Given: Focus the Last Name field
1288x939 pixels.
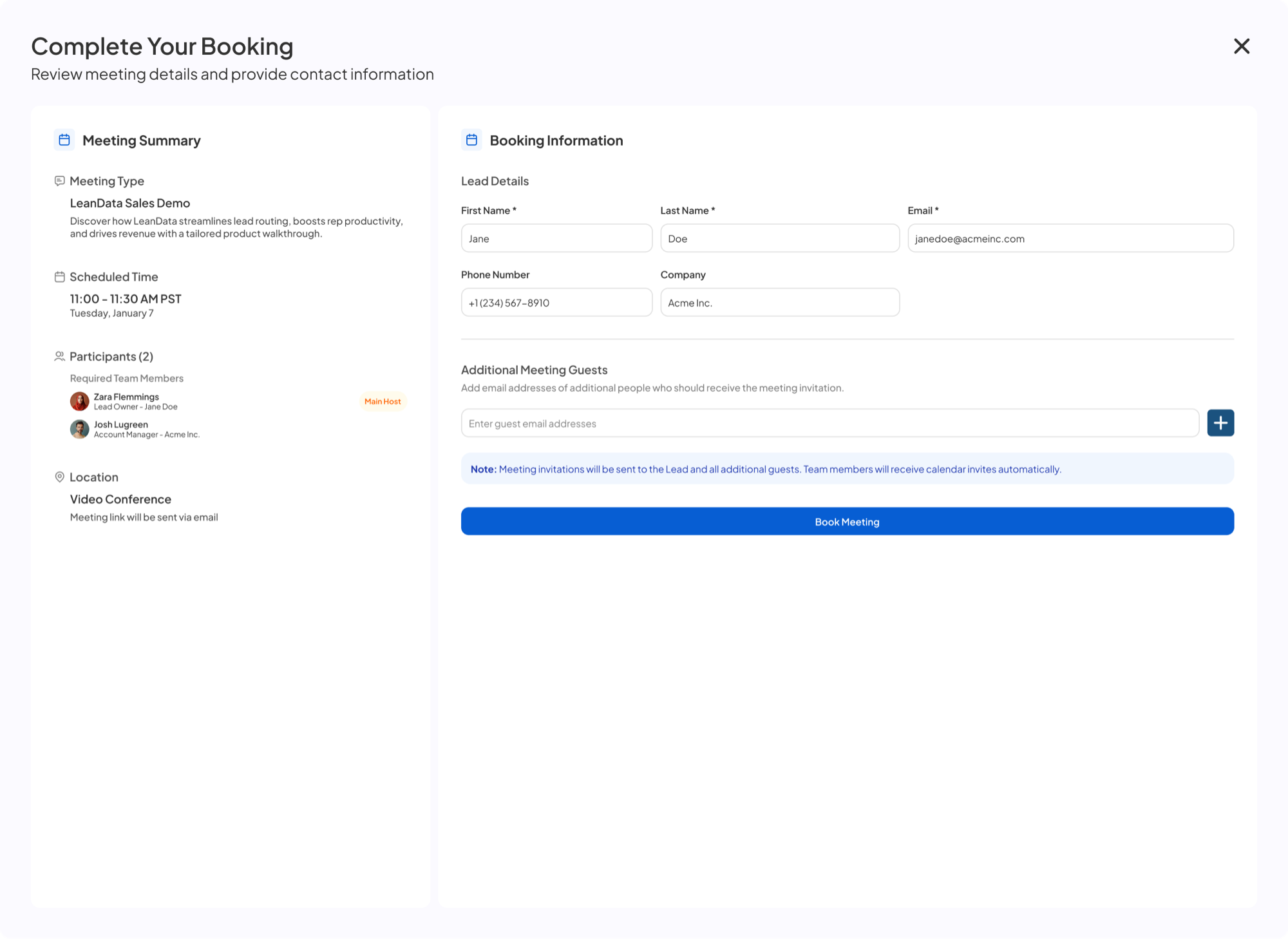Looking at the screenshot, I should pos(780,238).
